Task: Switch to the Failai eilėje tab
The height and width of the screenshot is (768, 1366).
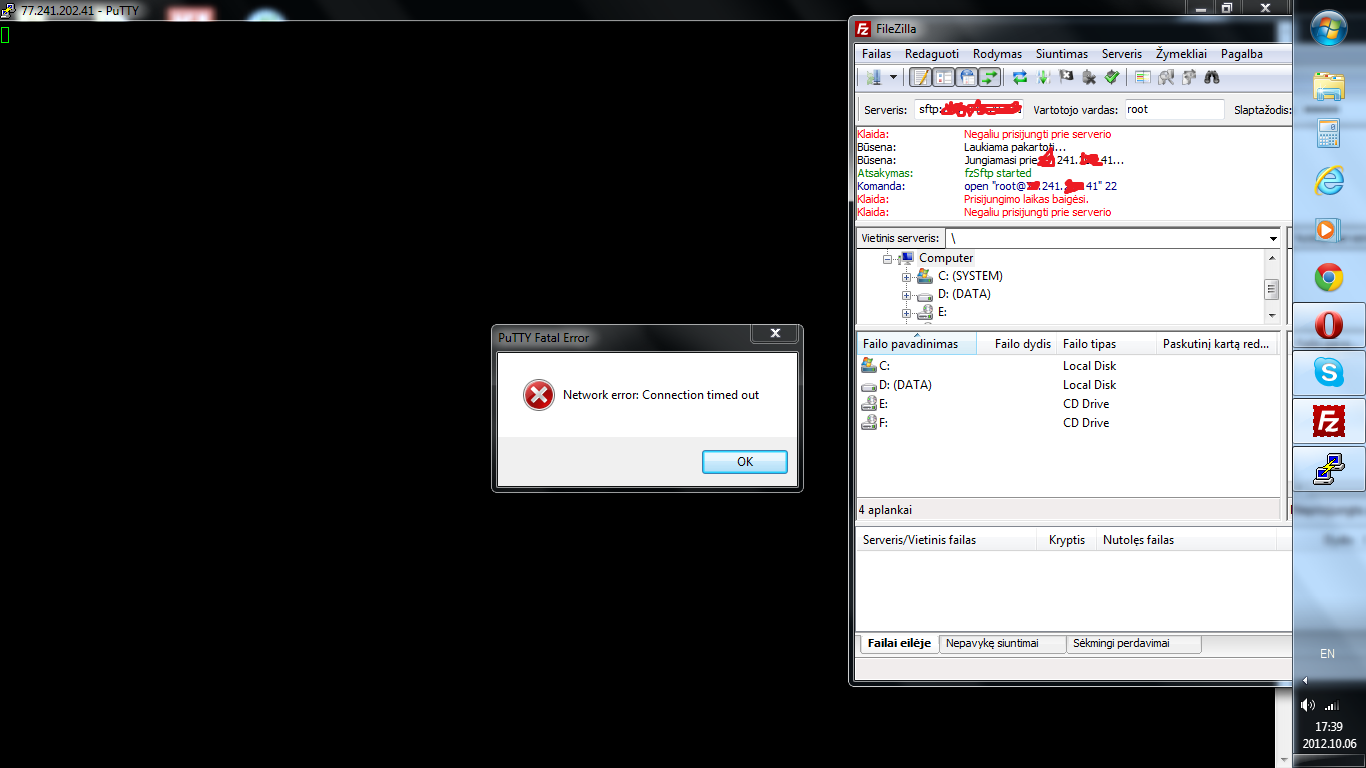Action: point(899,643)
